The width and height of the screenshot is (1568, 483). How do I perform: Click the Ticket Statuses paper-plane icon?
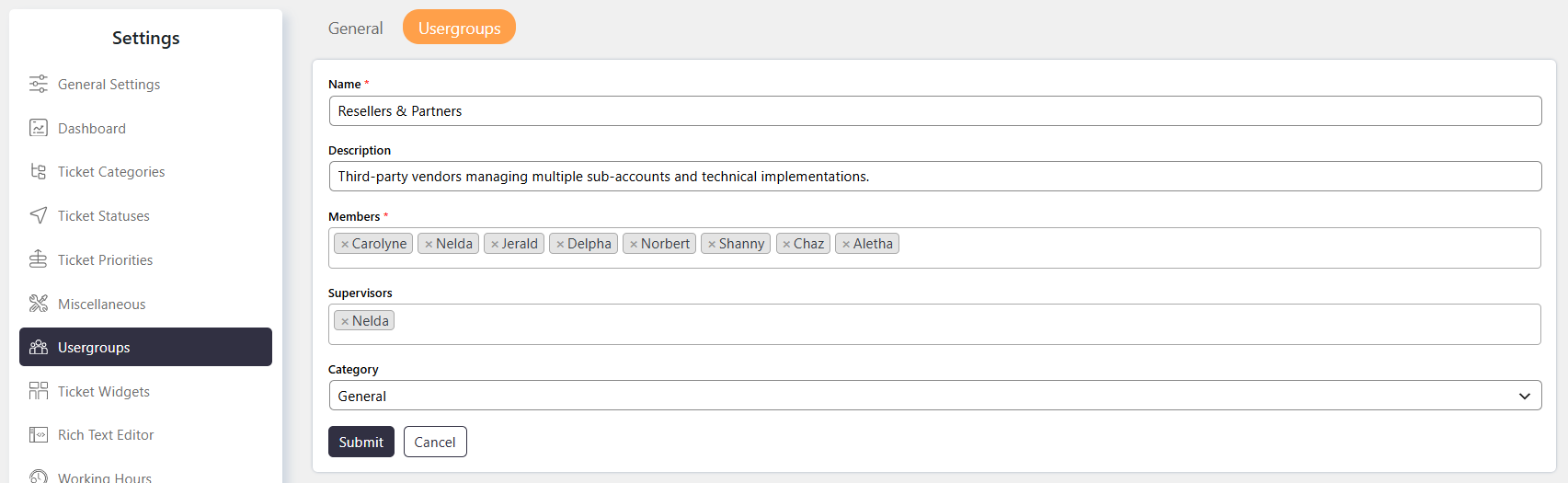[x=39, y=215]
